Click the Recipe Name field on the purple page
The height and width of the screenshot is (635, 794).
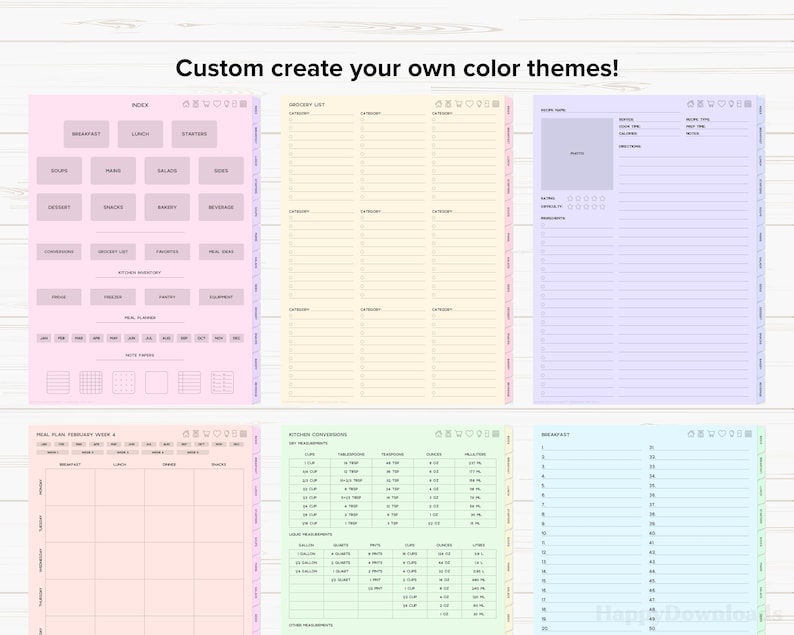coord(611,110)
